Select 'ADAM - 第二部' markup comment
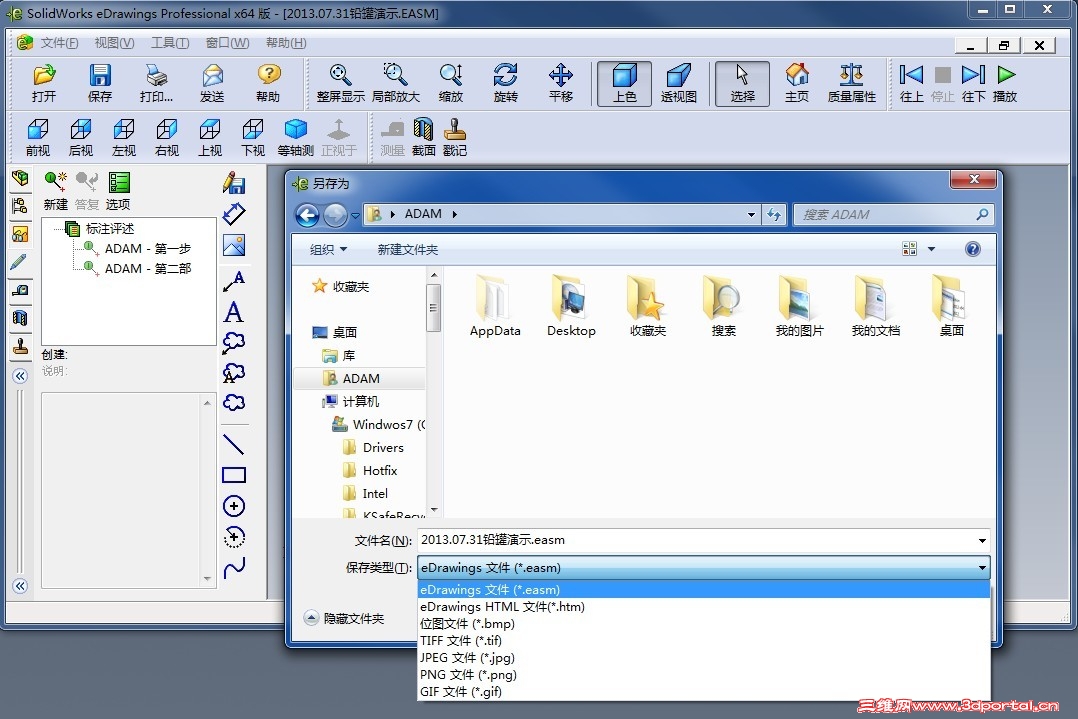The height and width of the screenshot is (719, 1078). click(x=147, y=268)
